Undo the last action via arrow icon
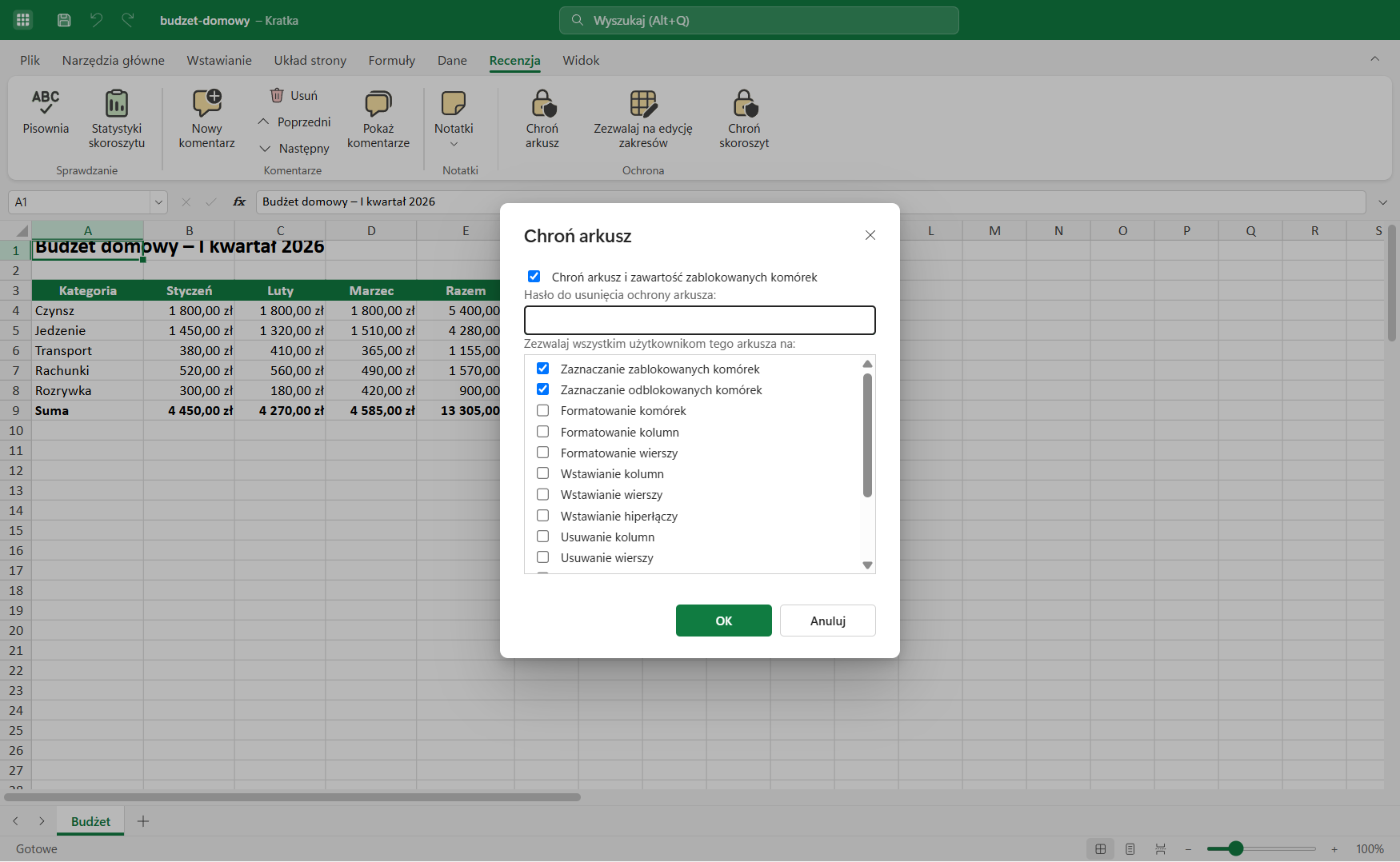1400x862 pixels. (96, 20)
